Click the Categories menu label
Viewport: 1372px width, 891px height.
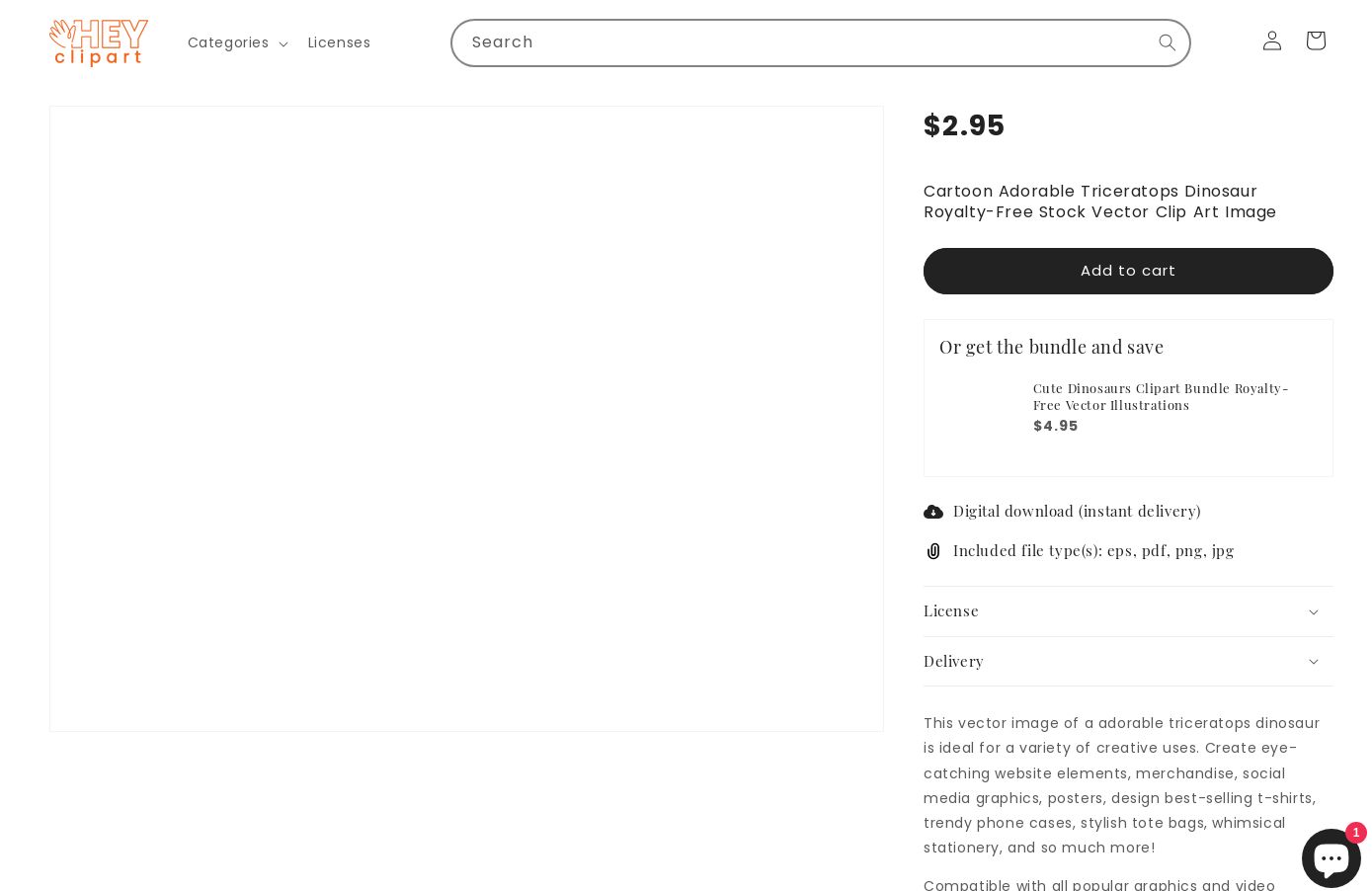point(228,42)
